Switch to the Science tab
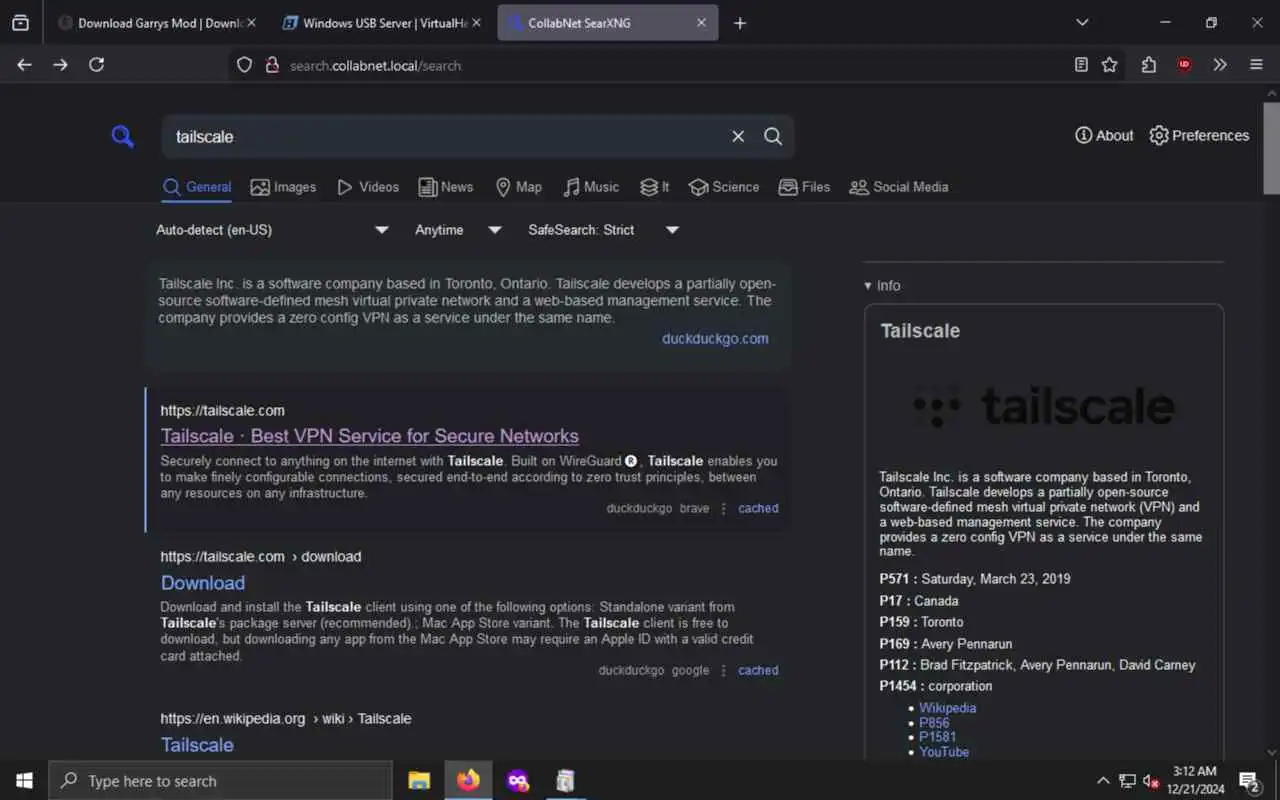Image resolution: width=1280 pixels, height=800 pixels. point(724,187)
